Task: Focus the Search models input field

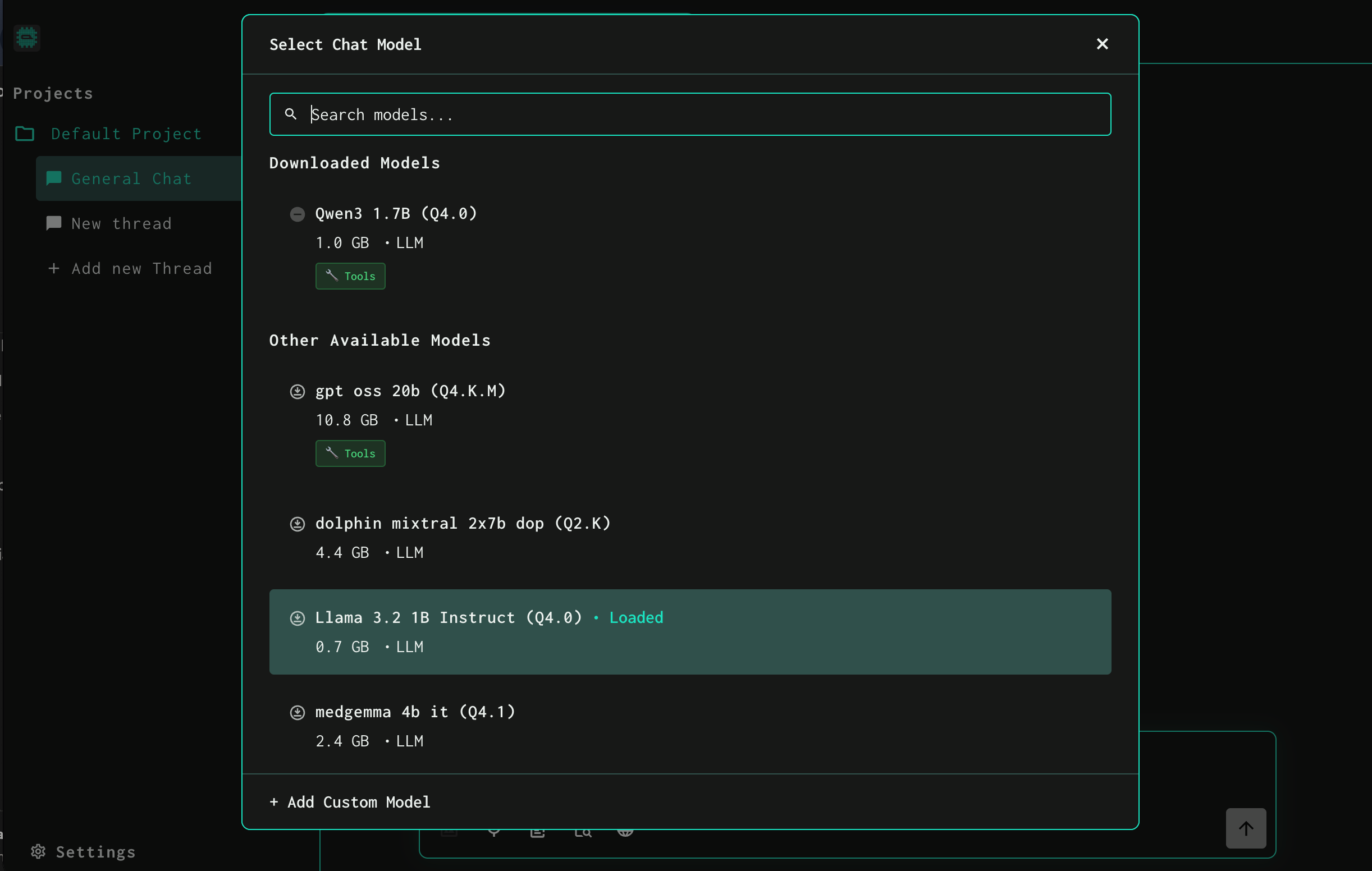Action: tap(689, 114)
